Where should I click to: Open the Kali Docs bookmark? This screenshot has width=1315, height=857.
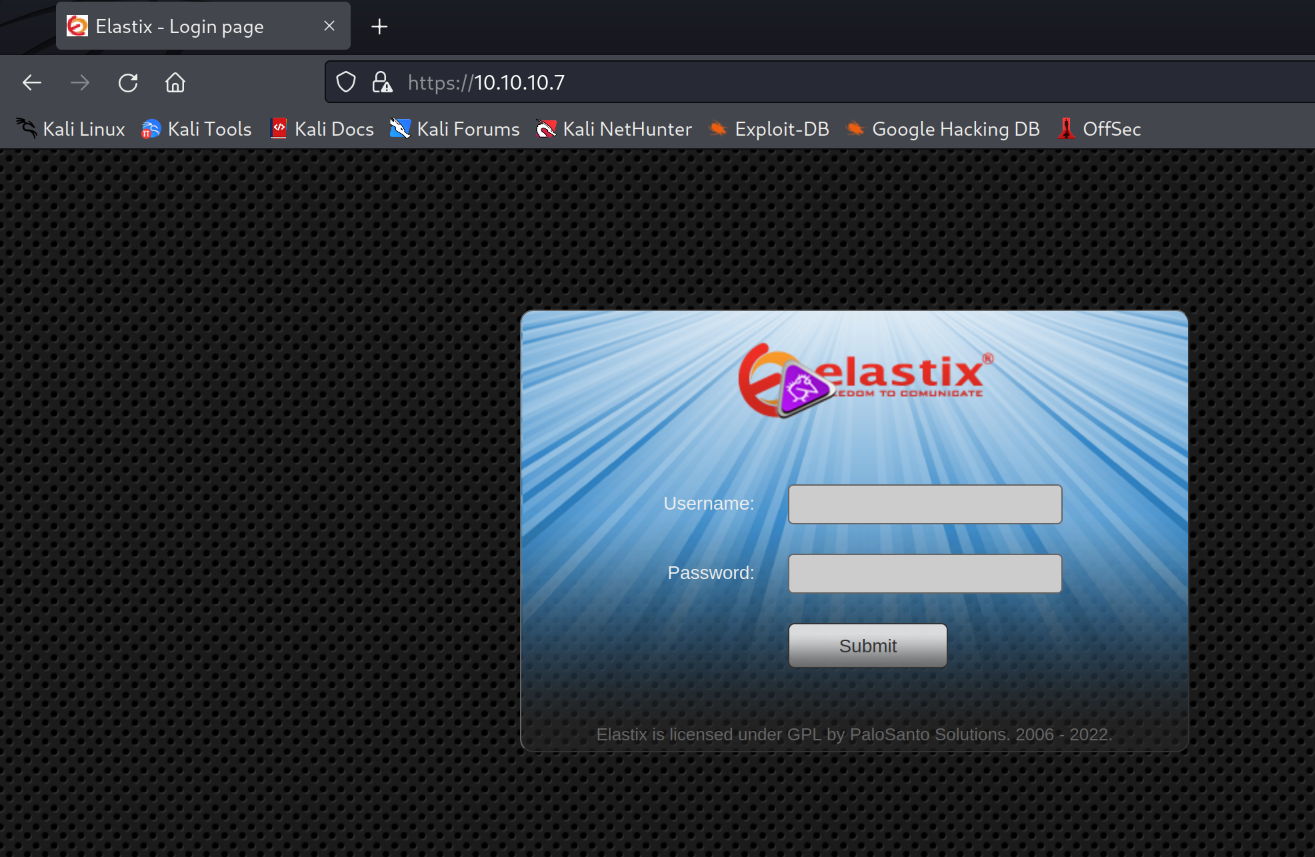(x=321, y=129)
